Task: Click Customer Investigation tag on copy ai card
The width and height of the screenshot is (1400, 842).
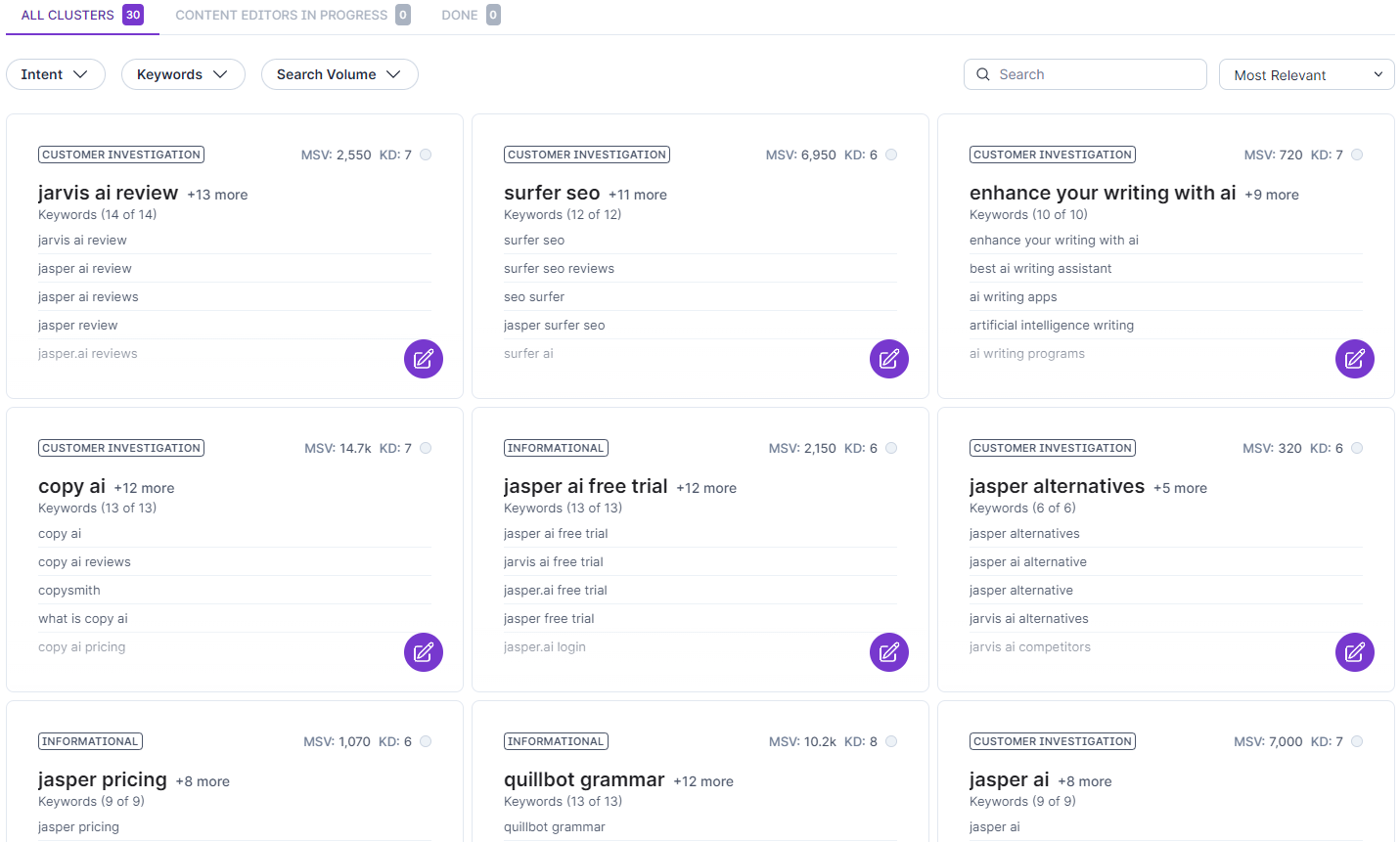Action: coord(121,448)
